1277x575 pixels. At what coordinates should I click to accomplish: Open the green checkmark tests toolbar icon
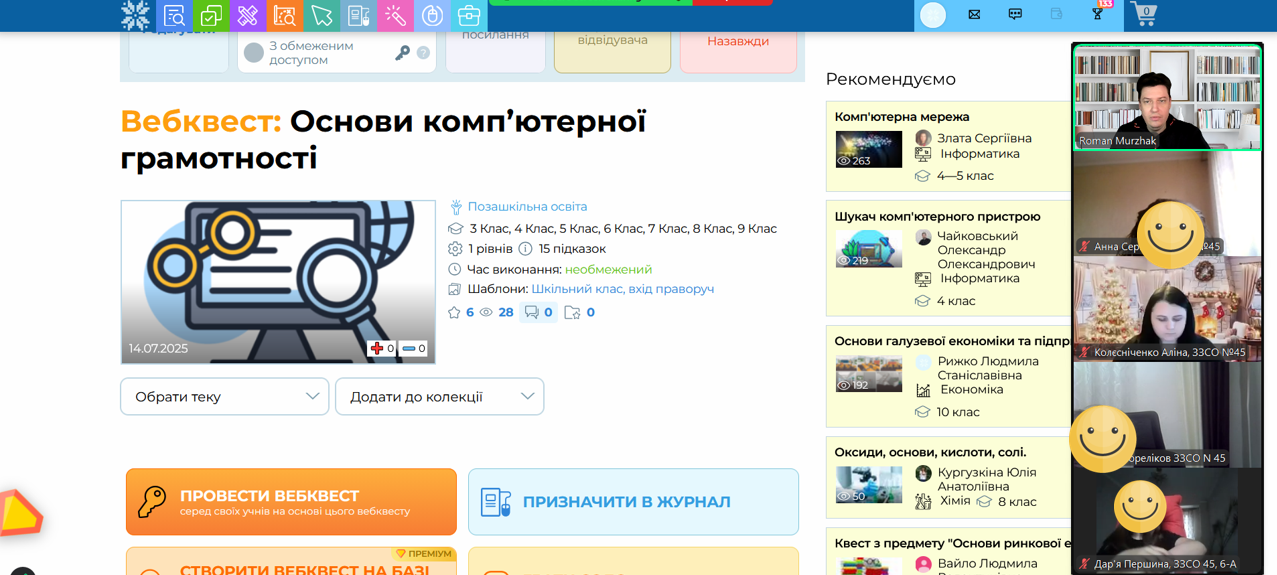[211, 15]
